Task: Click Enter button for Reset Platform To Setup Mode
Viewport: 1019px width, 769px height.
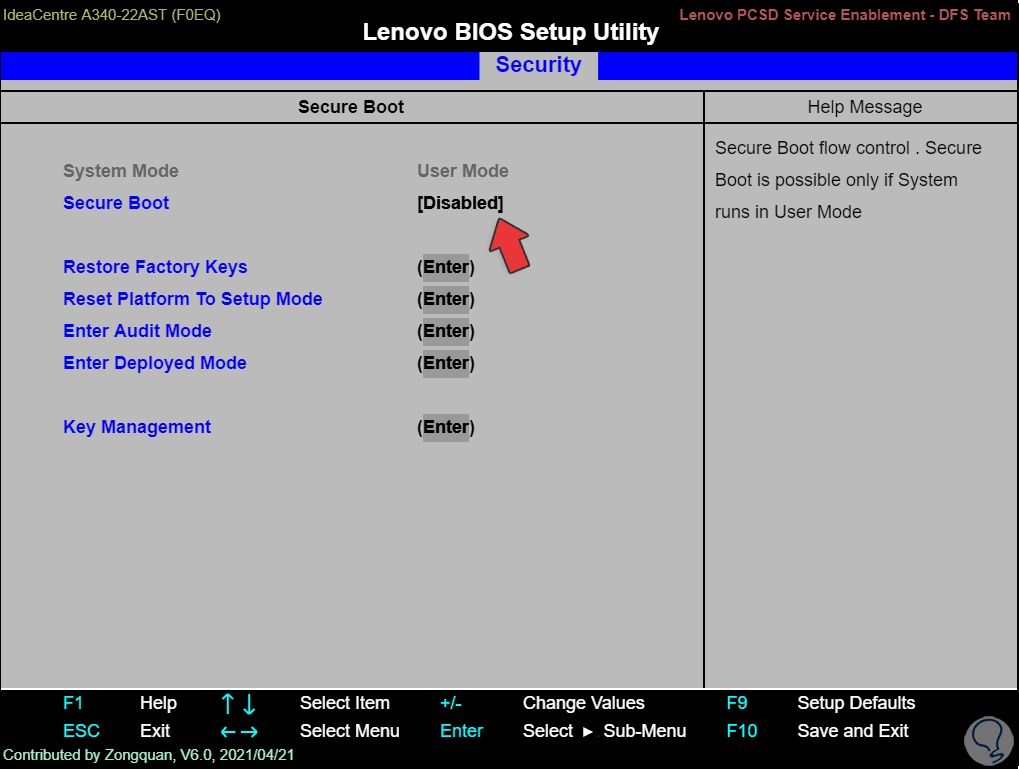Action: 446,299
